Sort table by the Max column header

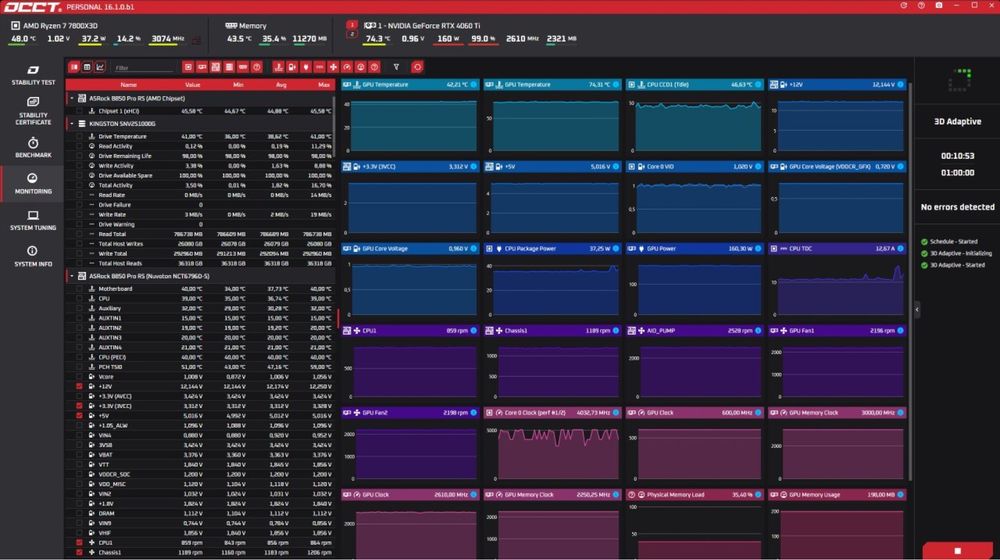pos(324,85)
